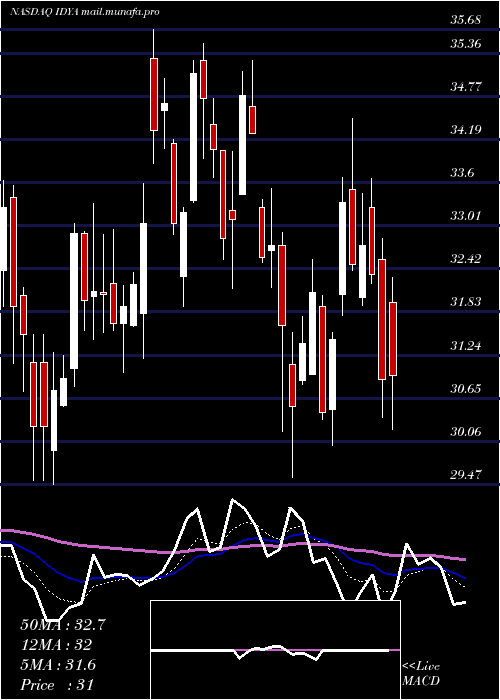The width and height of the screenshot is (500, 700).
Task: Click the 5MA : 31.6 indicator text
Action: (x=58, y=665)
